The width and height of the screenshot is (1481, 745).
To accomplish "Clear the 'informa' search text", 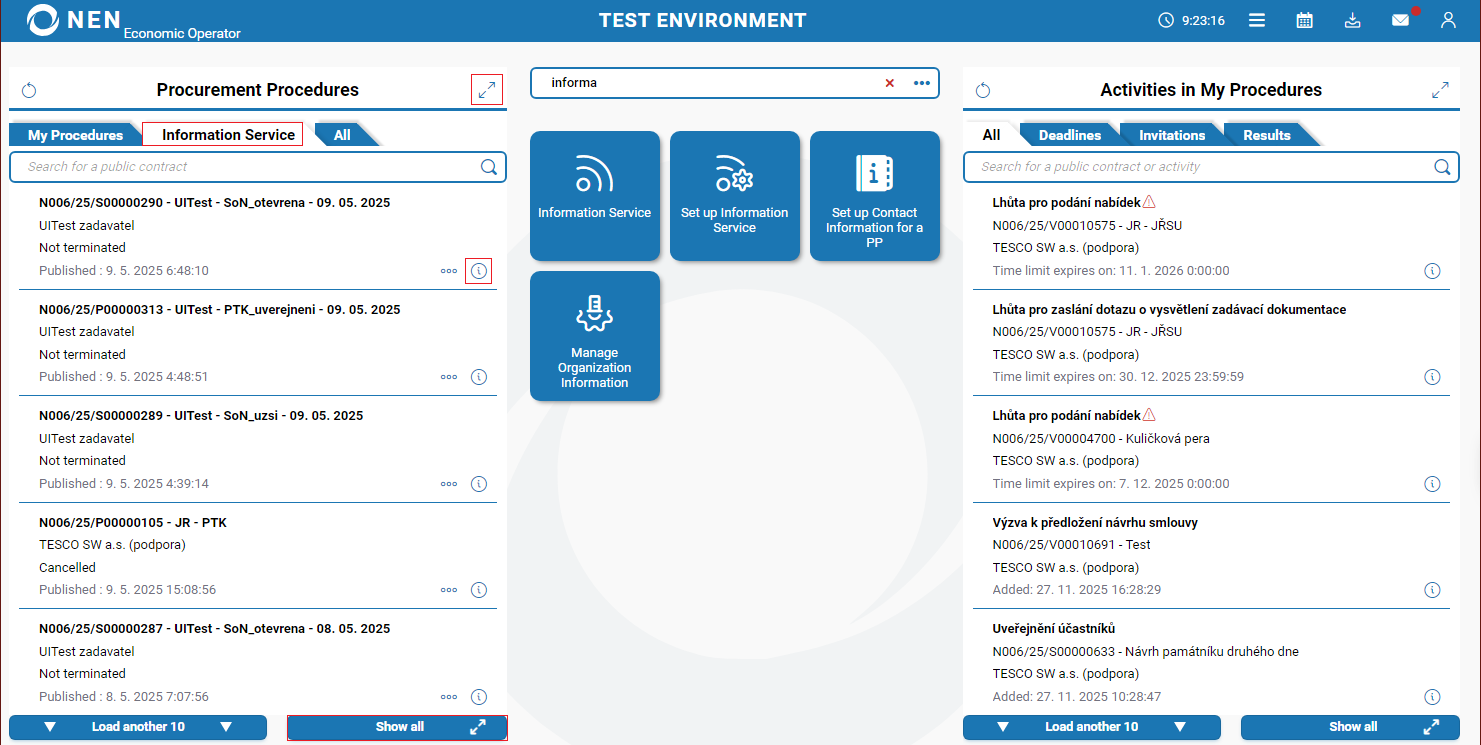I will point(890,83).
